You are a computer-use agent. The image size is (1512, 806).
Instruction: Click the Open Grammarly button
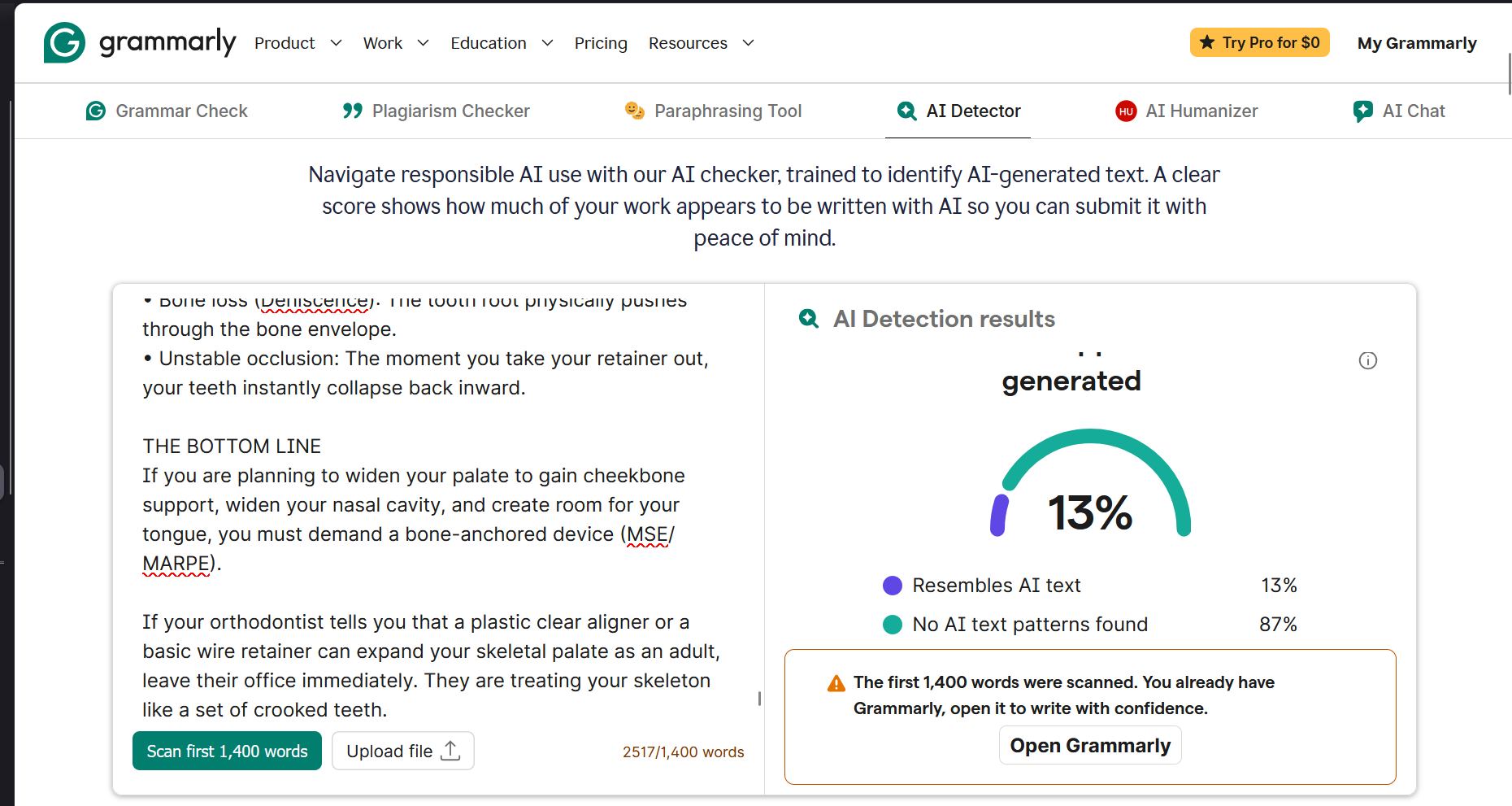[1090, 745]
